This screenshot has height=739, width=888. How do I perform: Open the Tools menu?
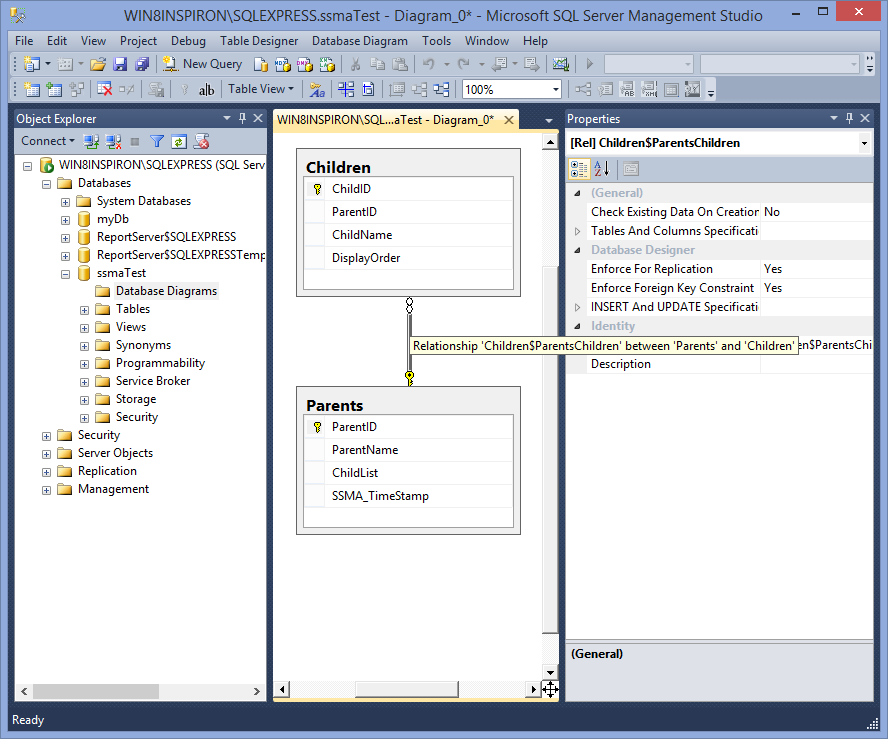coord(436,41)
